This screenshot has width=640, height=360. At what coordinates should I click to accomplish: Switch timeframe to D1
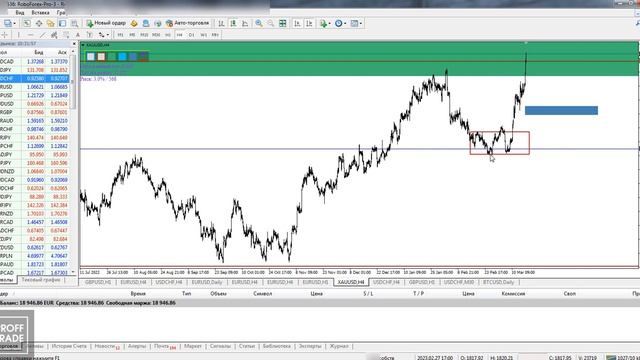pos(191,35)
